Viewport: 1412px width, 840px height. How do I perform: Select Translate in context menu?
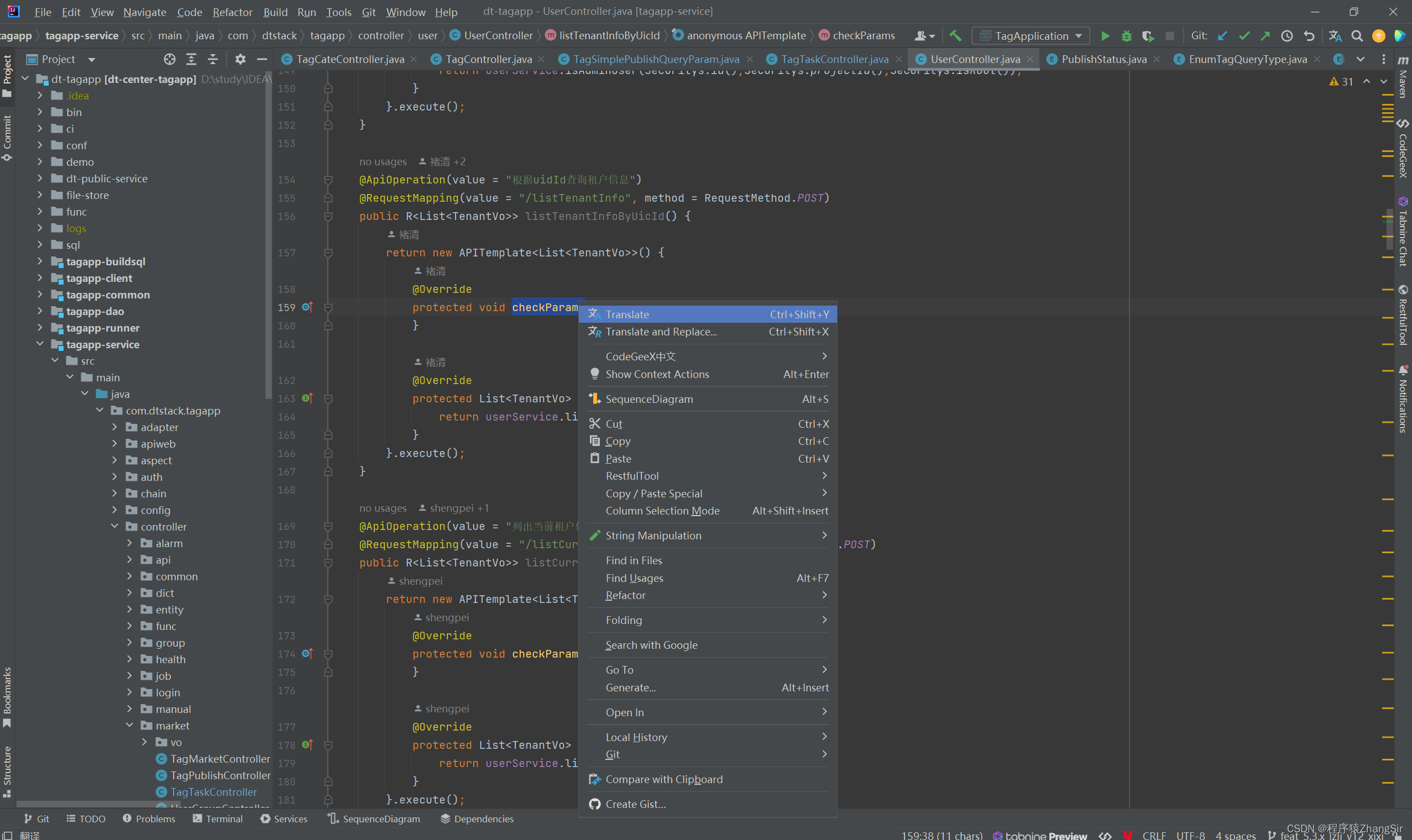coord(708,314)
